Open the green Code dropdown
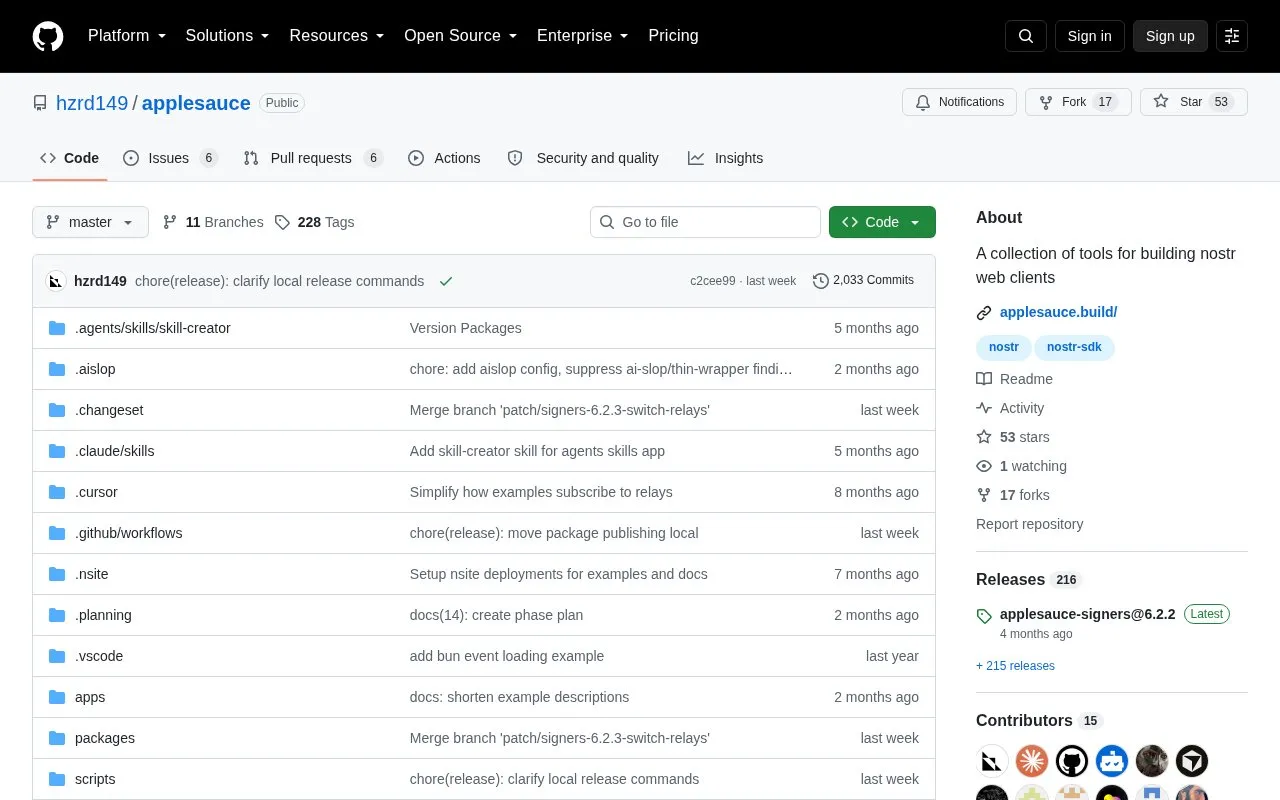Viewport: 1280px width, 800px height. [x=882, y=222]
